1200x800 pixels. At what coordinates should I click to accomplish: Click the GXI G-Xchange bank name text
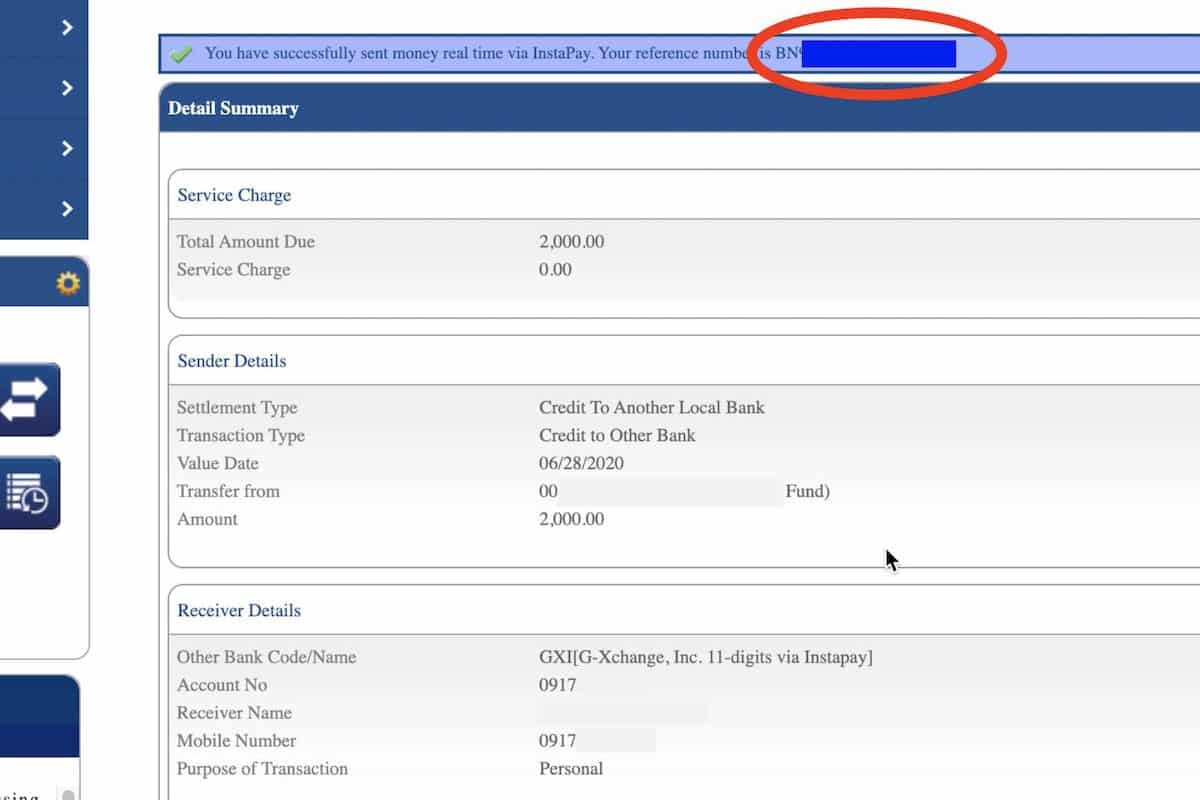click(705, 657)
